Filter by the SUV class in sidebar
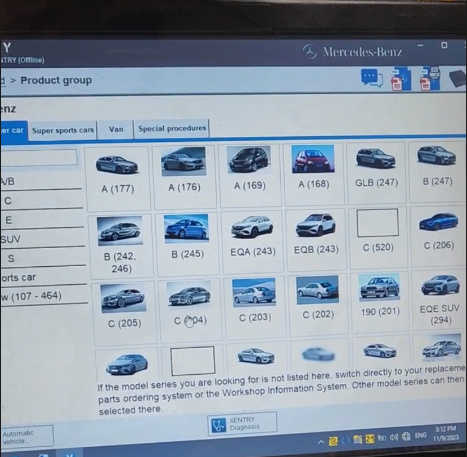Viewport: 467px width, 457px height. 42,239
